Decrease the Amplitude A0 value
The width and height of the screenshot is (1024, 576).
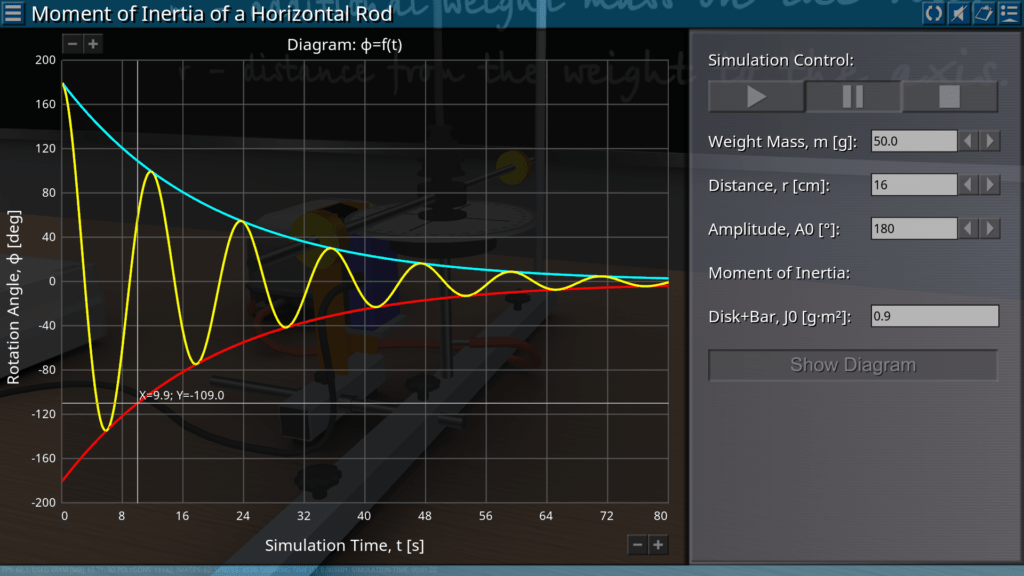pos(969,229)
